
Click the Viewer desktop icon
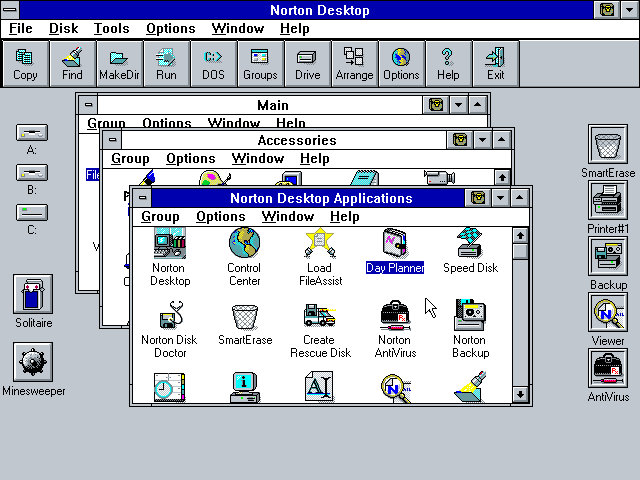pyautogui.click(x=608, y=312)
